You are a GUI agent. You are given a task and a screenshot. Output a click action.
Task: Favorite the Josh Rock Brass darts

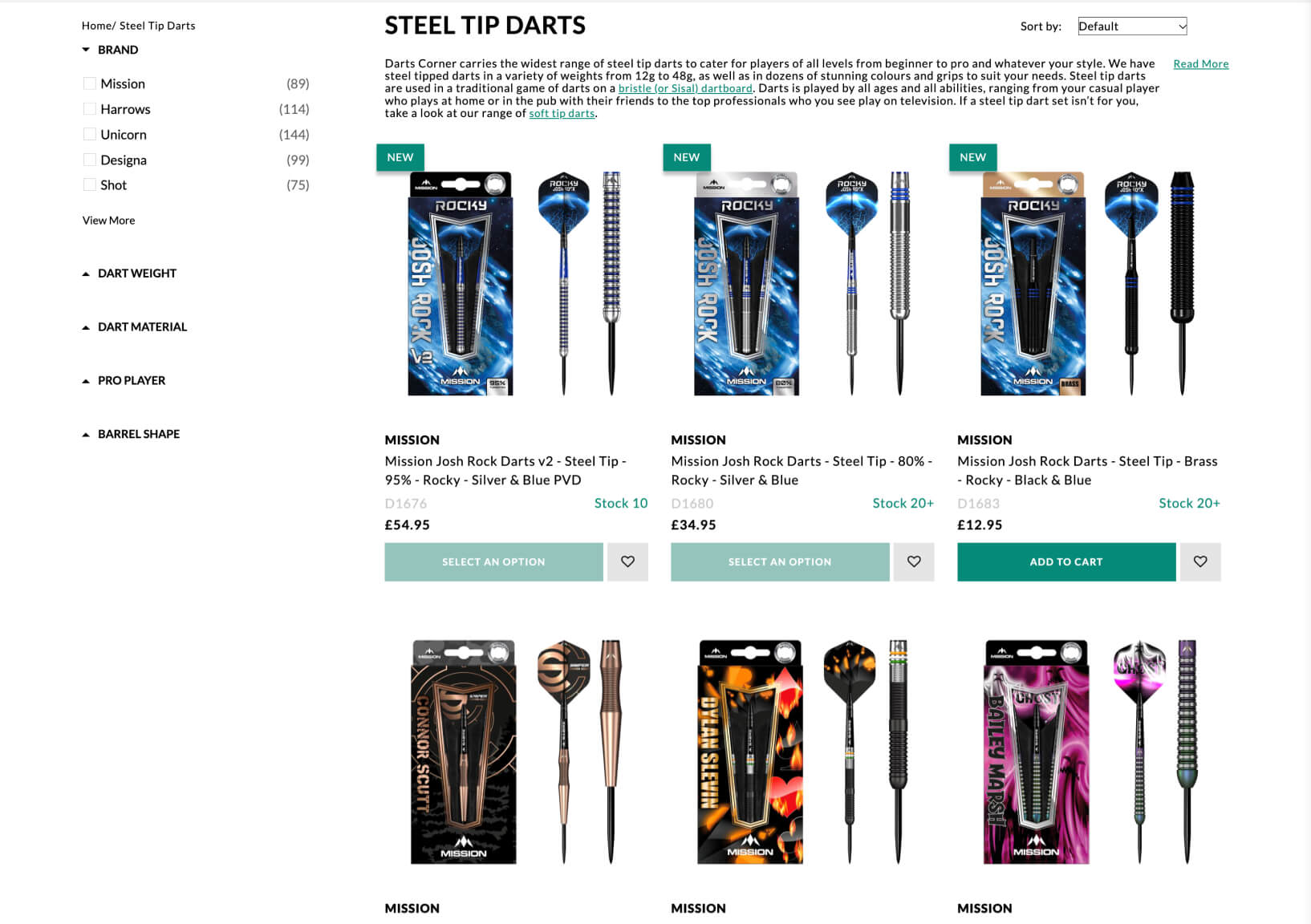[x=1200, y=561]
